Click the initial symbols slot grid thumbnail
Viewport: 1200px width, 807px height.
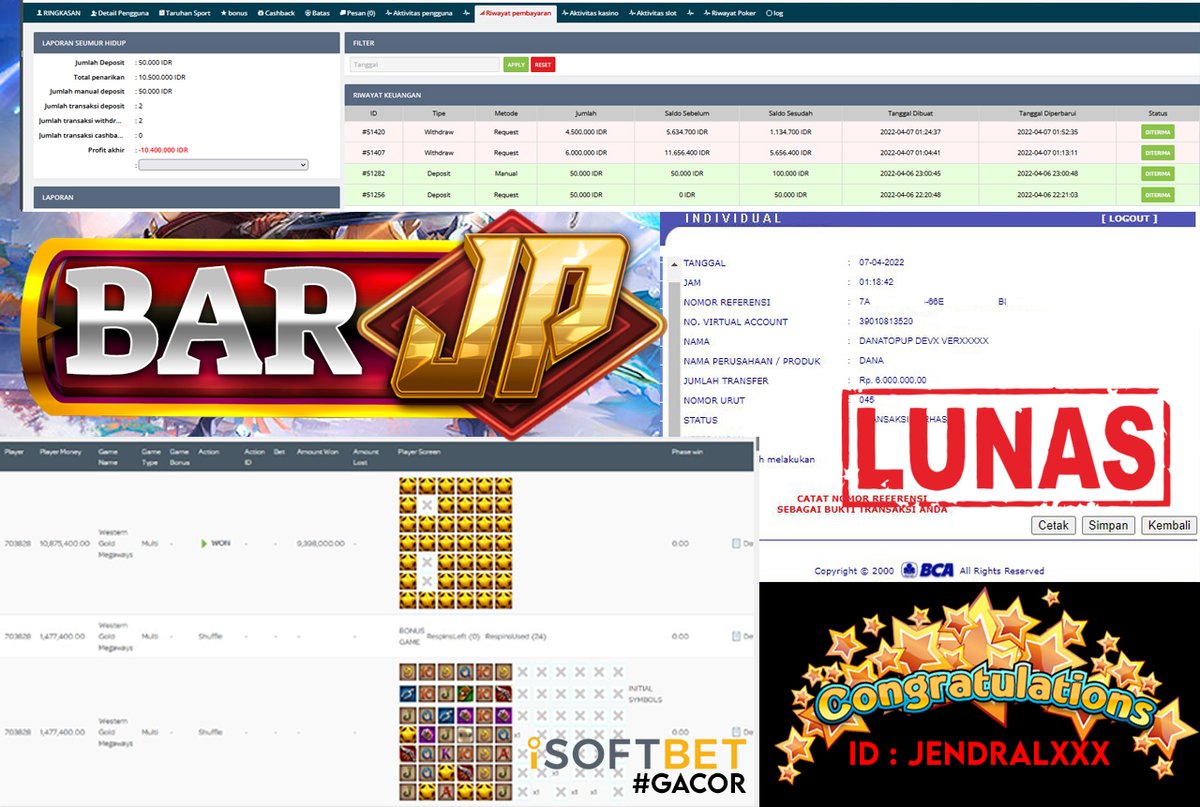455,732
